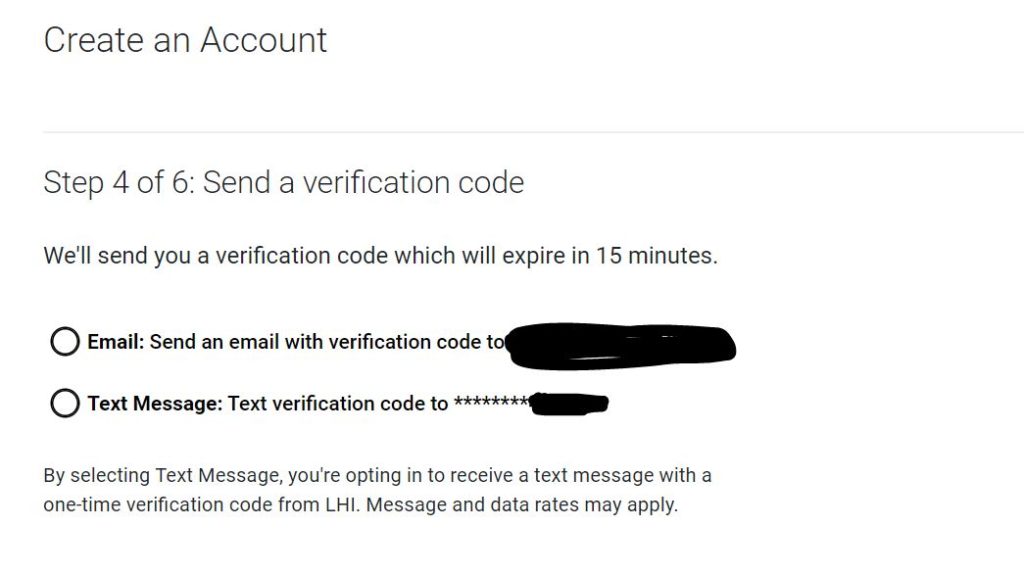This screenshot has height=575, width=1024.
Task: Click "Send an email with verification code to" text
Action: point(327,342)
